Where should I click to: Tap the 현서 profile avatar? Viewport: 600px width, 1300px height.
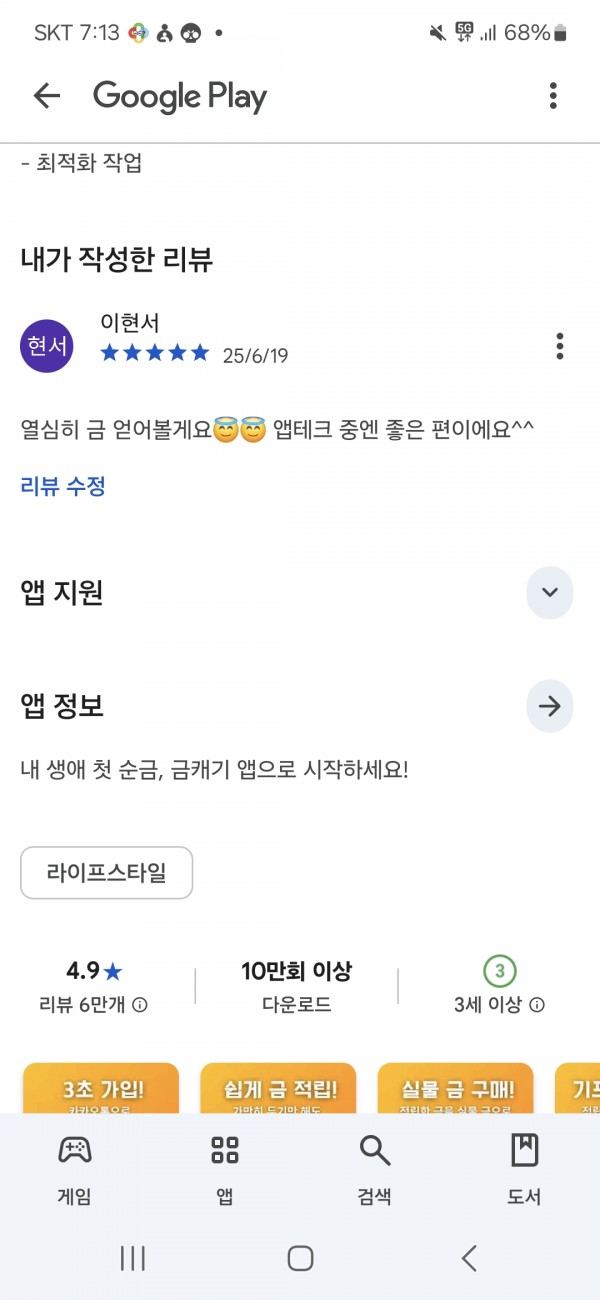[47, 346]
